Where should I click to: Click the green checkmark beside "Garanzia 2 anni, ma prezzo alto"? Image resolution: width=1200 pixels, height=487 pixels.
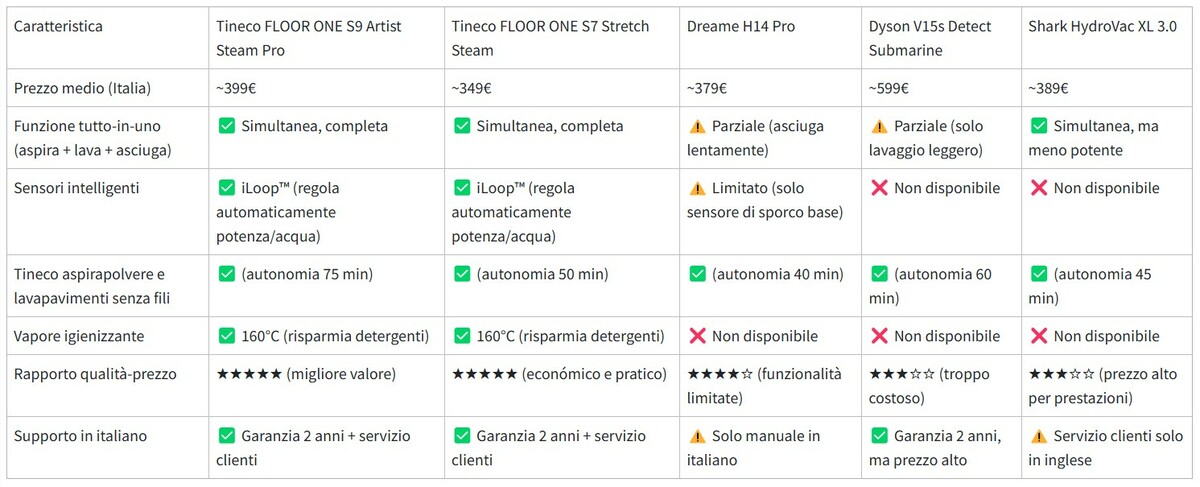coord(879,436)
